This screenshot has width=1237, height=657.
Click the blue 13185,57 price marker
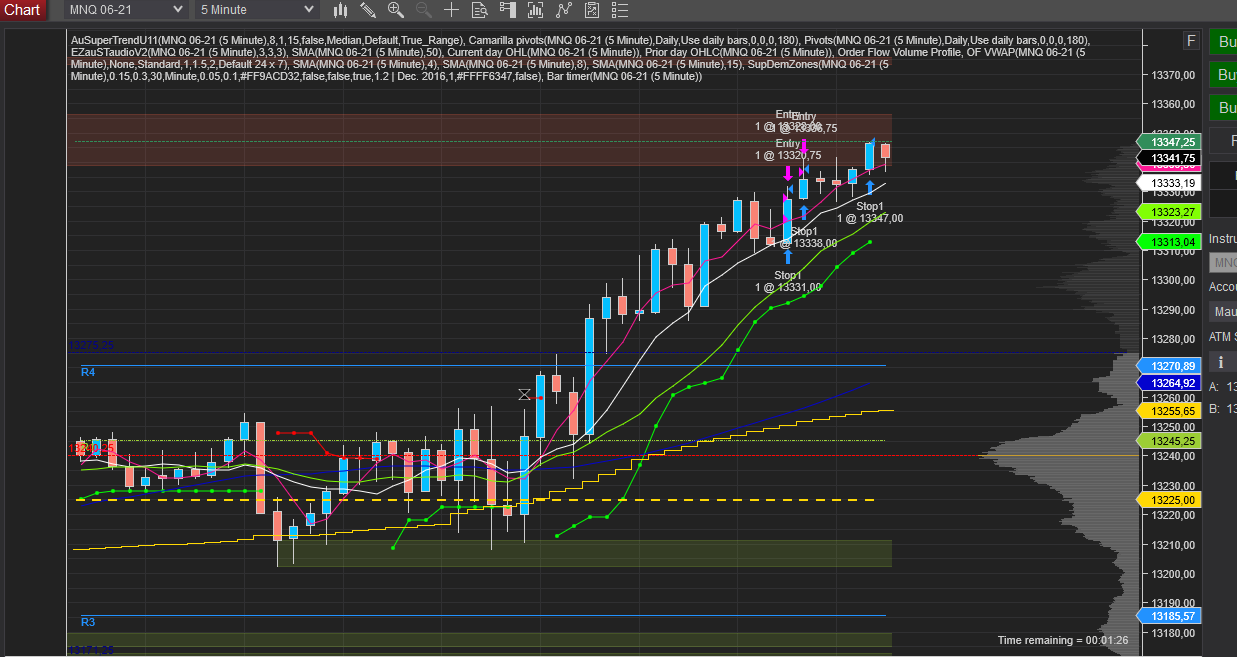tap(1167, 616)
